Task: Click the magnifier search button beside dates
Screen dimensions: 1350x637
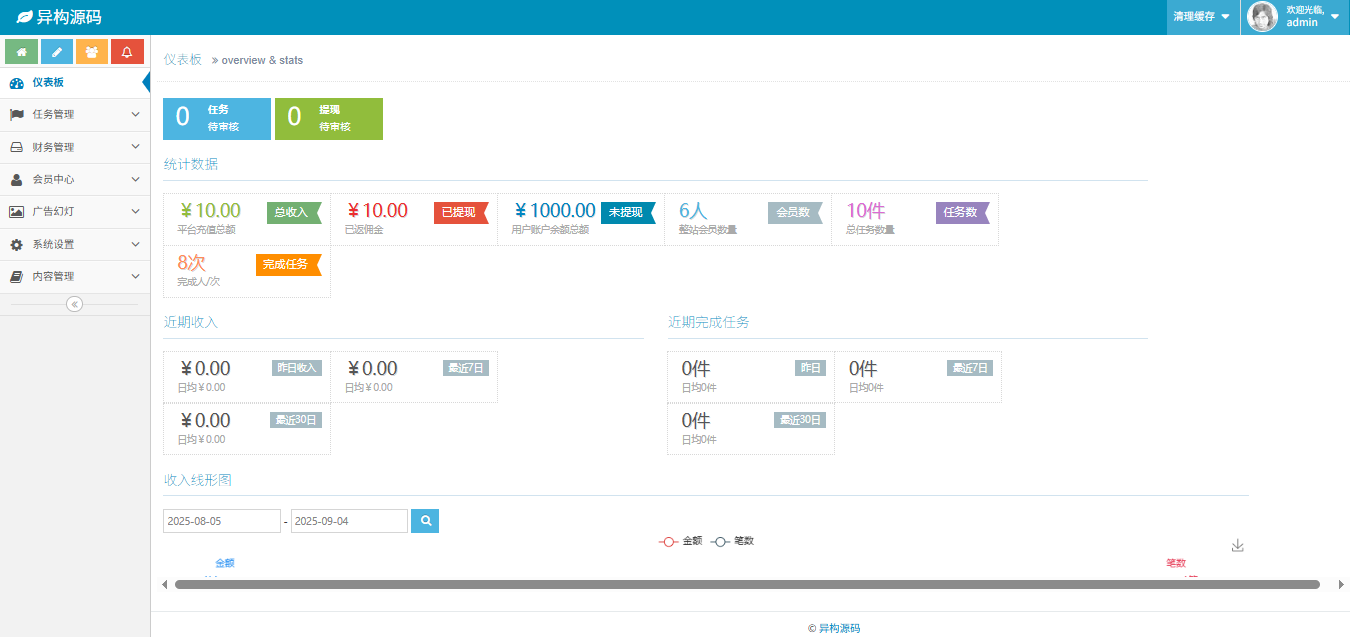Action: pyautogui.click(x=425, y=521)
